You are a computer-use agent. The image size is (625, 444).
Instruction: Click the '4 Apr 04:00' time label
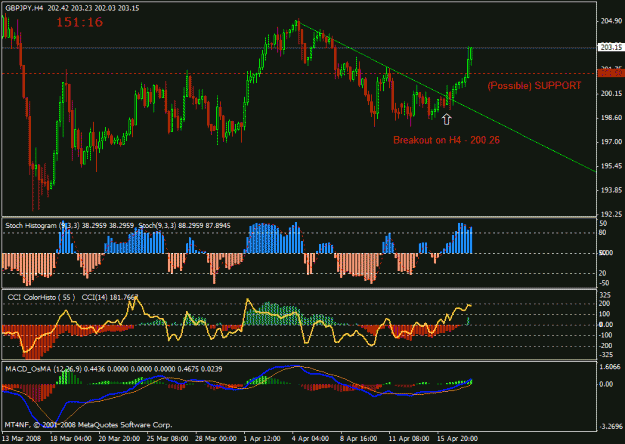pos(310,438)
